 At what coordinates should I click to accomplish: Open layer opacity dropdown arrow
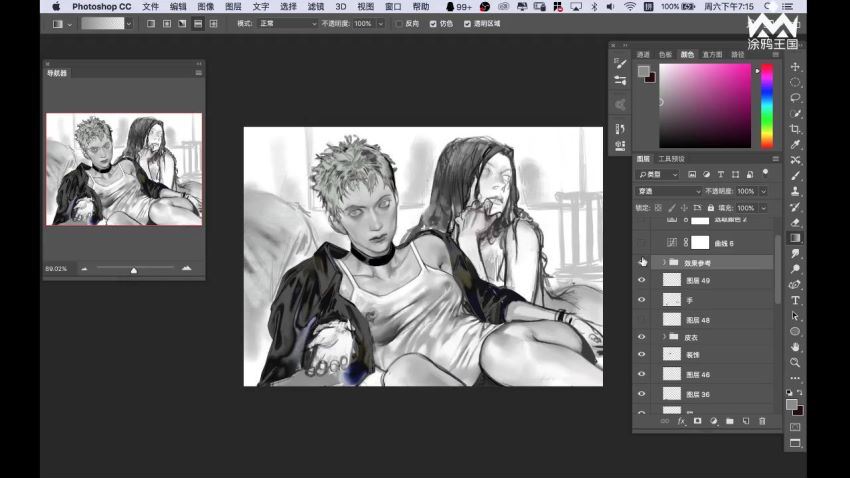click(x=763, y=191)
